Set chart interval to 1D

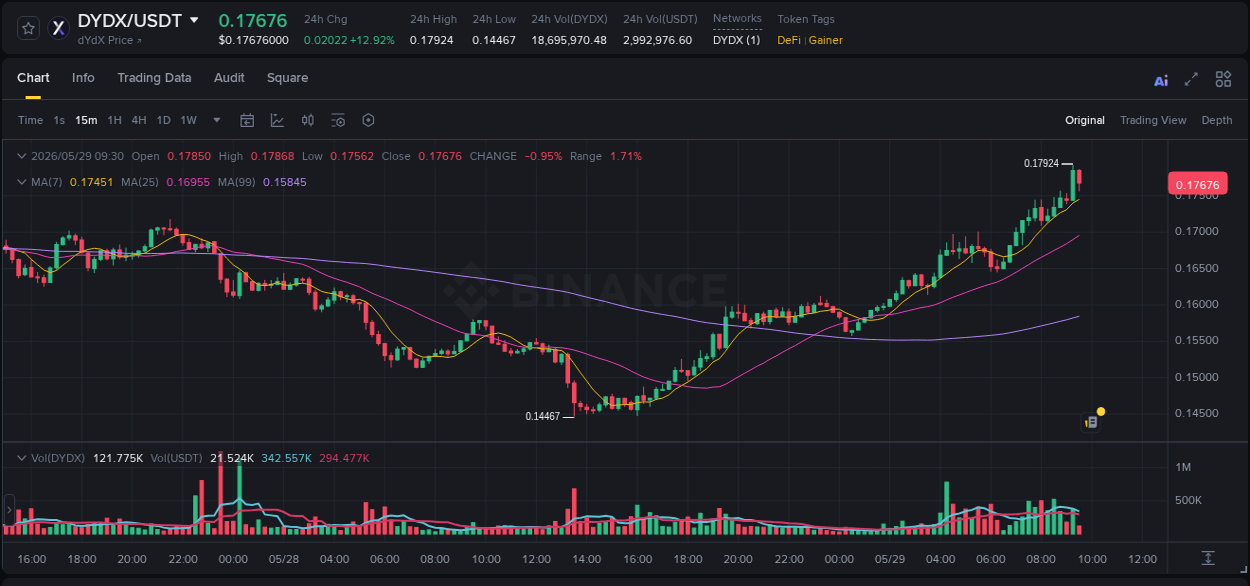tap(163, 120)
